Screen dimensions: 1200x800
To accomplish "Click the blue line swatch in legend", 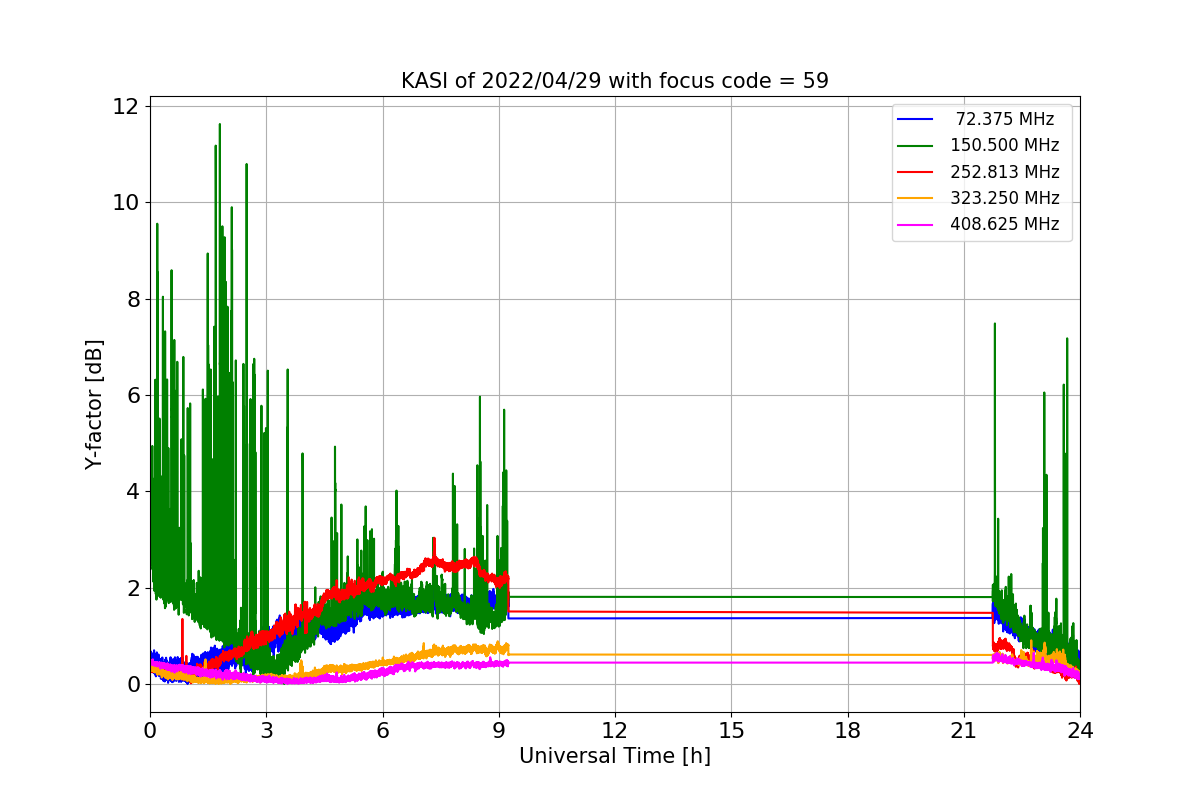I will (x=916, y=119).
